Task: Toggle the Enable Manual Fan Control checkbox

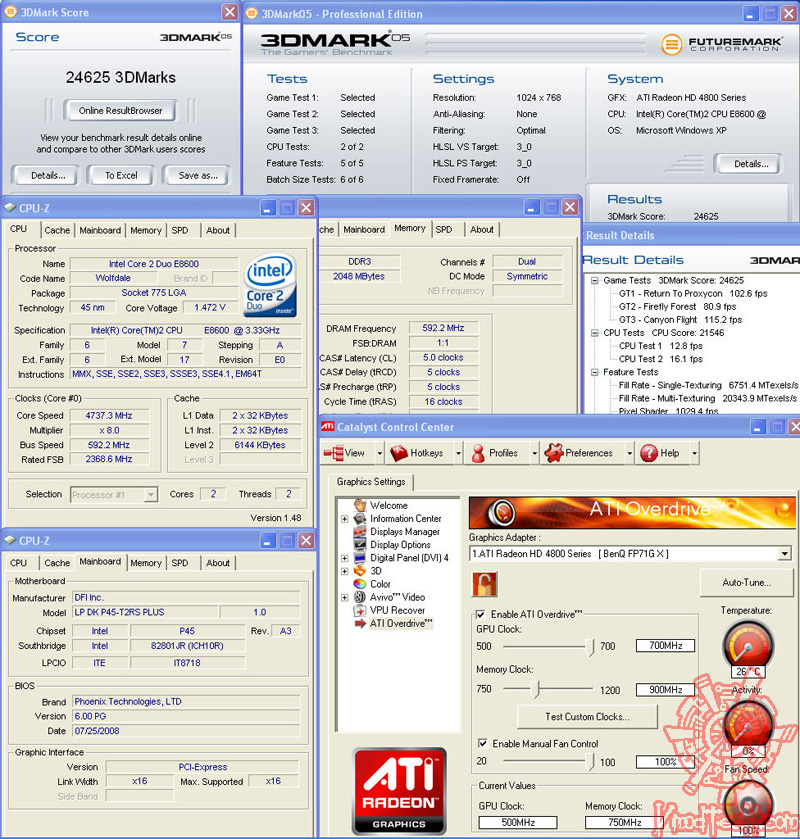Action: (x=482, y=743)
